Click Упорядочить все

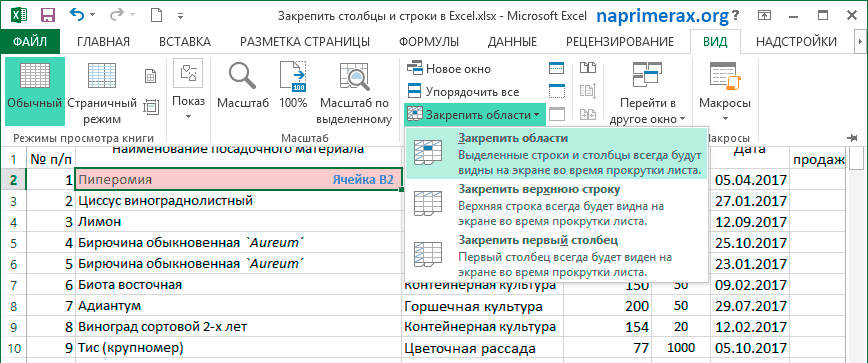463,91
